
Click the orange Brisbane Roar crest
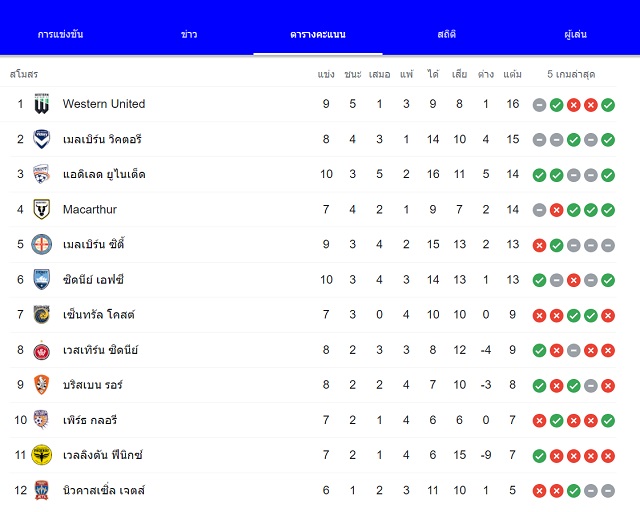coord(42,385)
